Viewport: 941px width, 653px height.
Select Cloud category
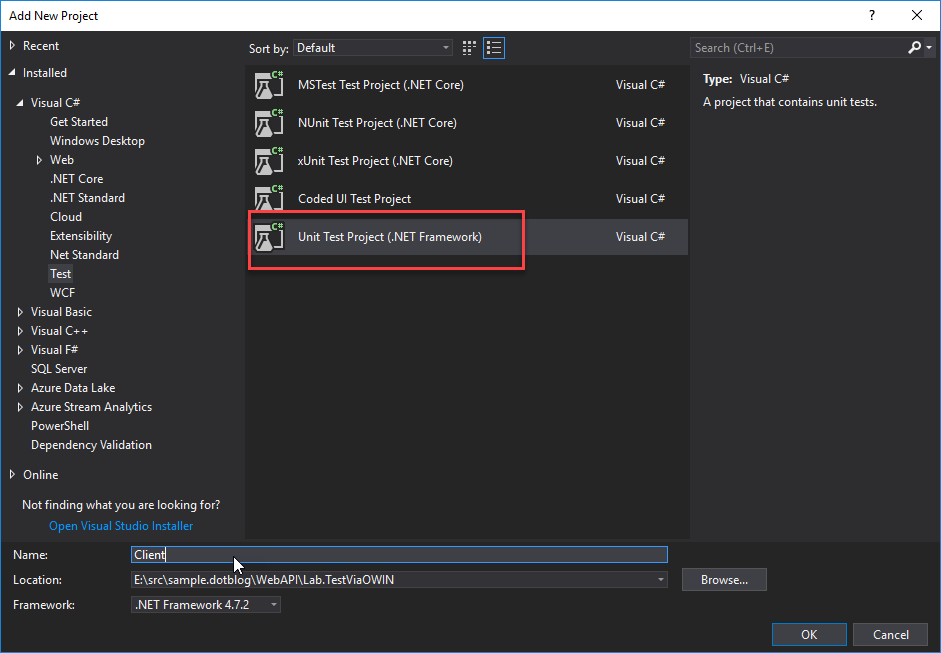coord(66,217)
